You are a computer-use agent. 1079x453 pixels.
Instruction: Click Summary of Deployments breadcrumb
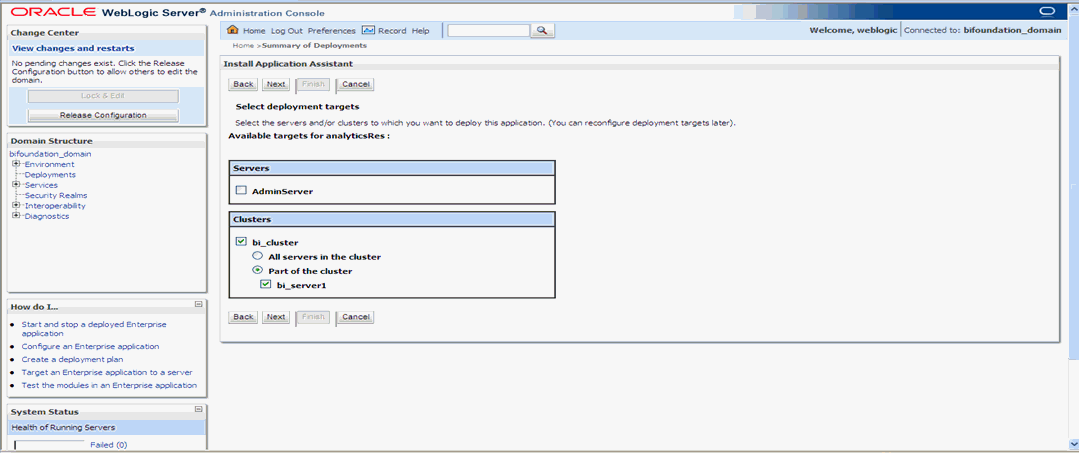(x=314, y=45)
